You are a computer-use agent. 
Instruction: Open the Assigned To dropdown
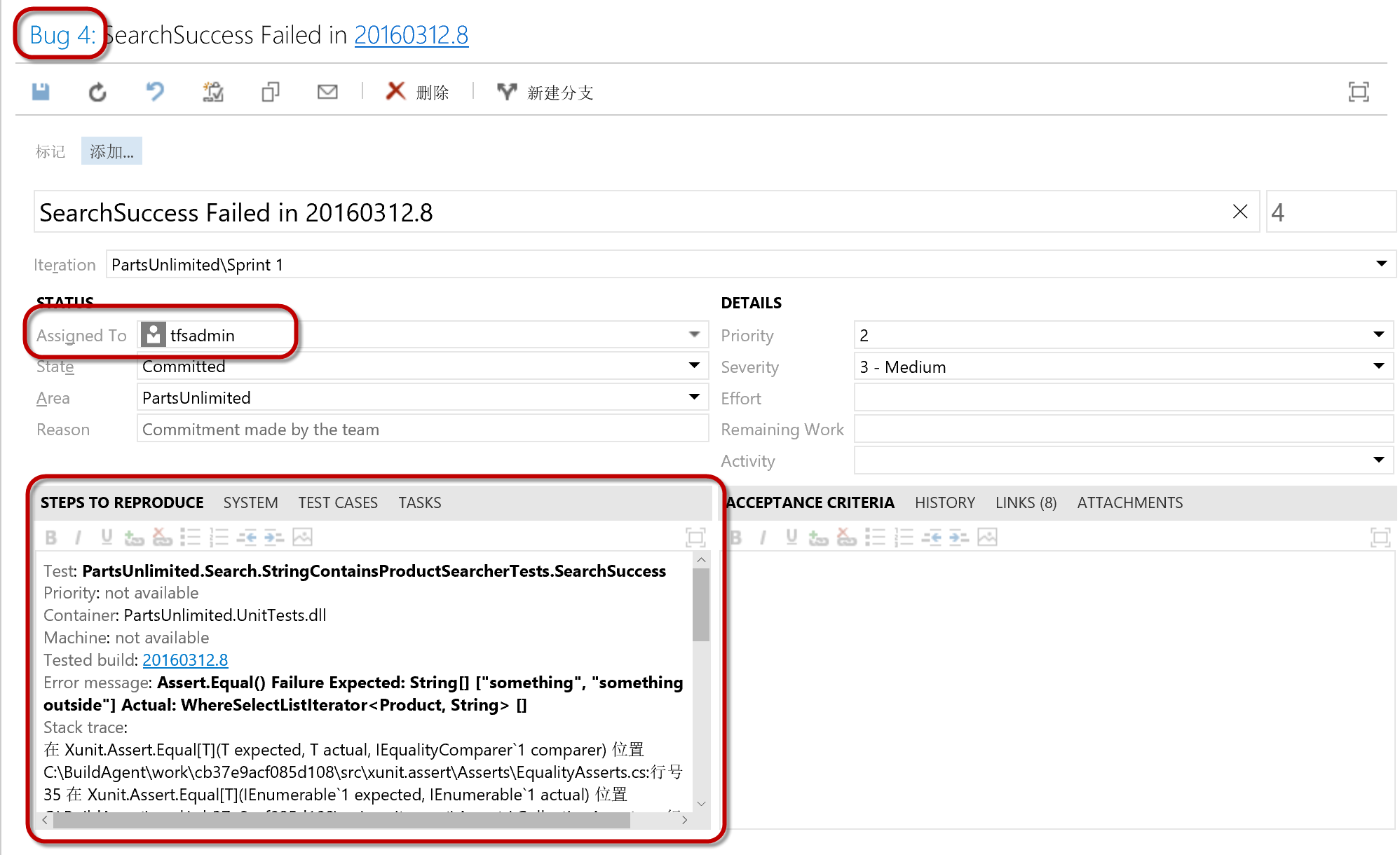click(694, 335)
